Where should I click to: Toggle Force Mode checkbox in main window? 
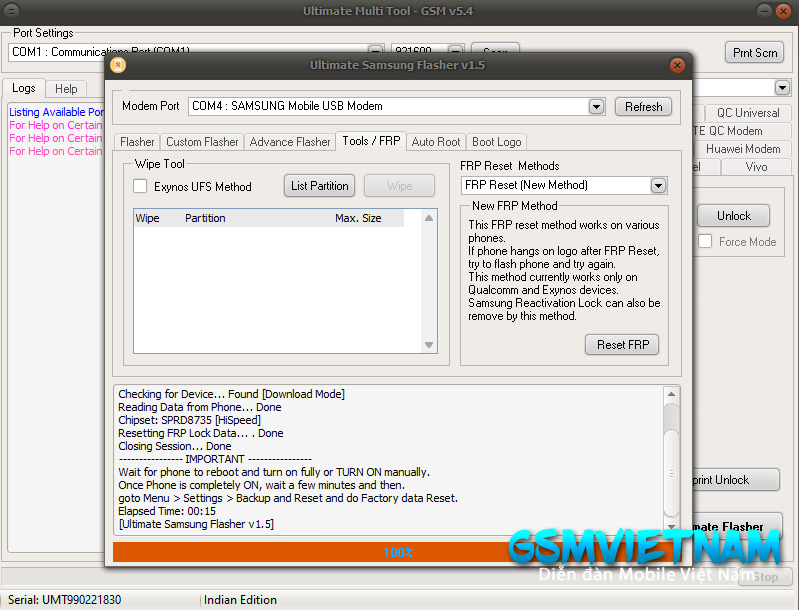click(705, 241)
